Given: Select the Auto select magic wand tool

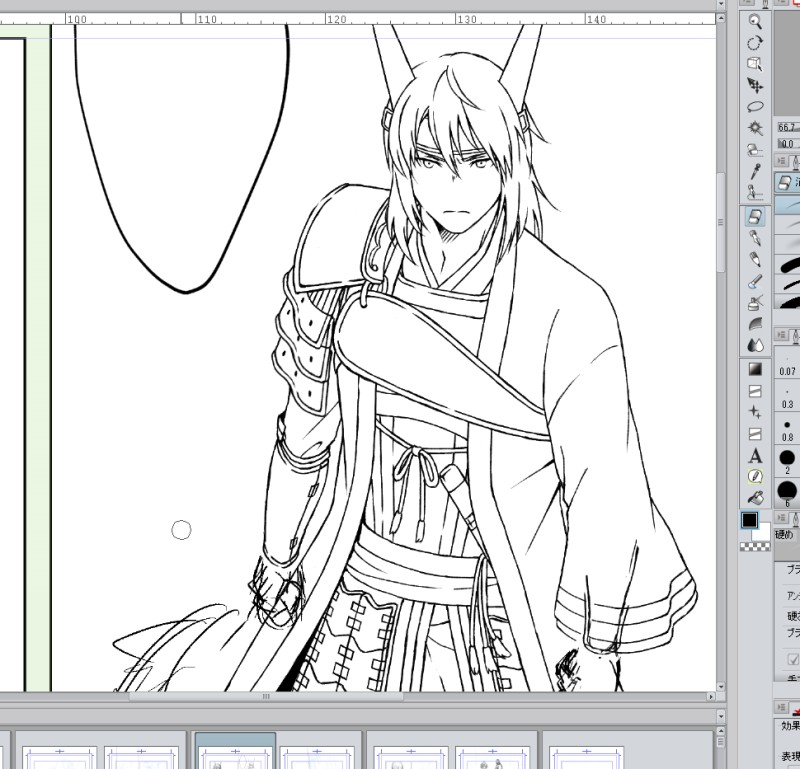Looking at the screenshot, I should coord(755,128).
